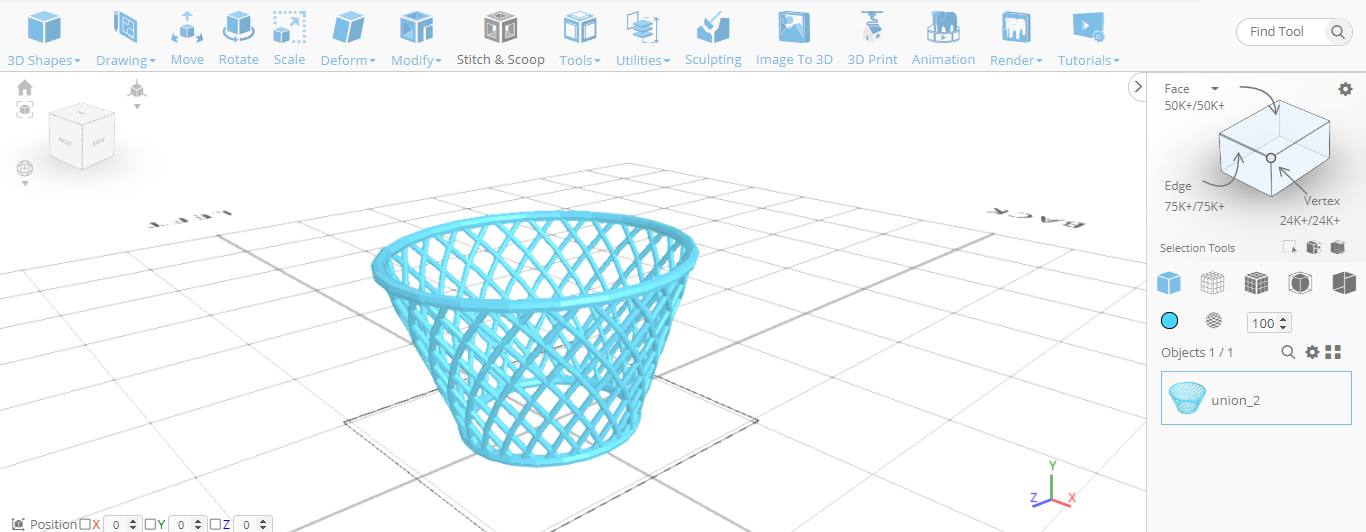Choose the Vertex selection label

coord(1321,201)
